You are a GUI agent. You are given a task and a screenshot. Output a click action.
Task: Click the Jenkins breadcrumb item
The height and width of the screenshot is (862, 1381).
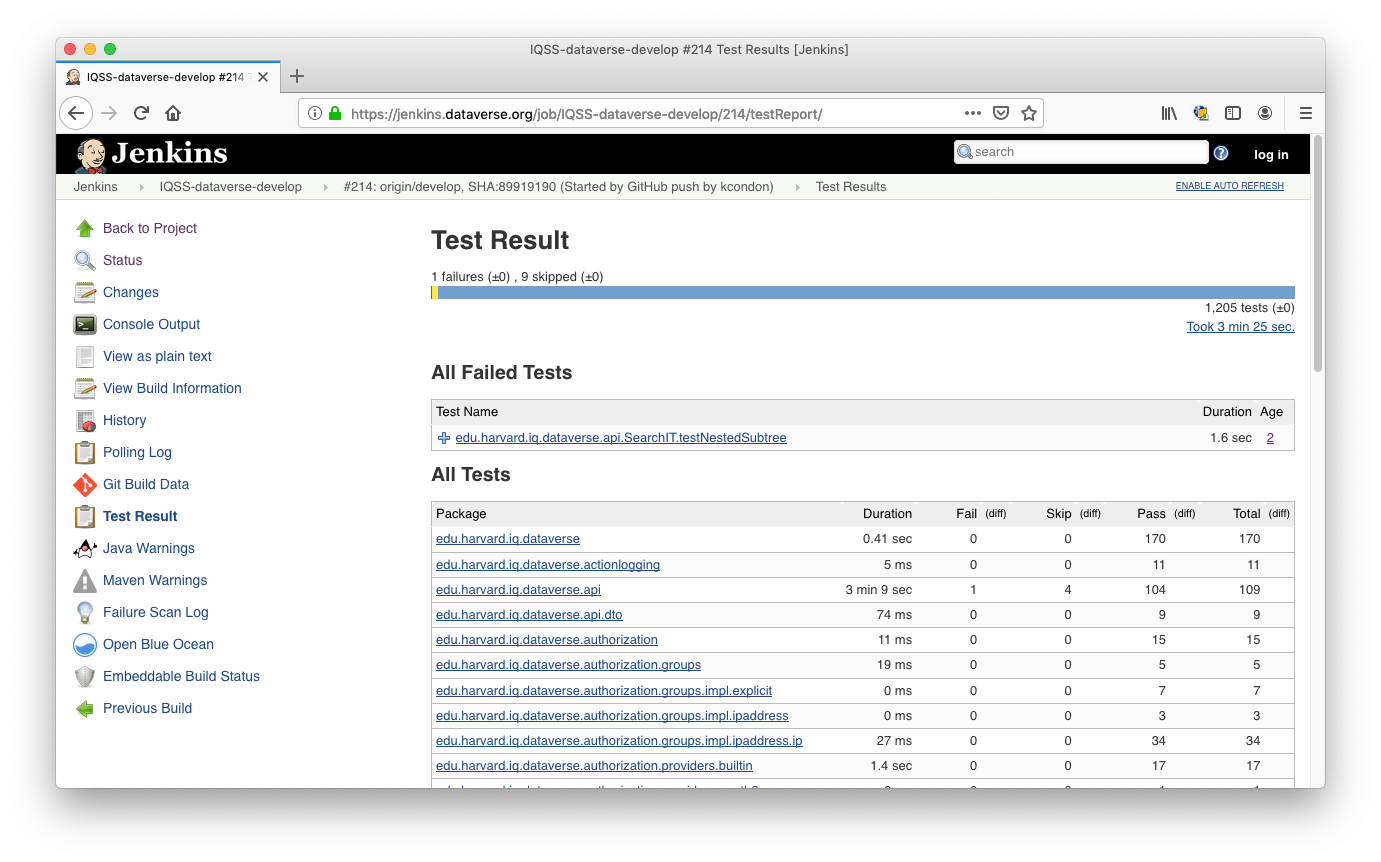(95, 187)
